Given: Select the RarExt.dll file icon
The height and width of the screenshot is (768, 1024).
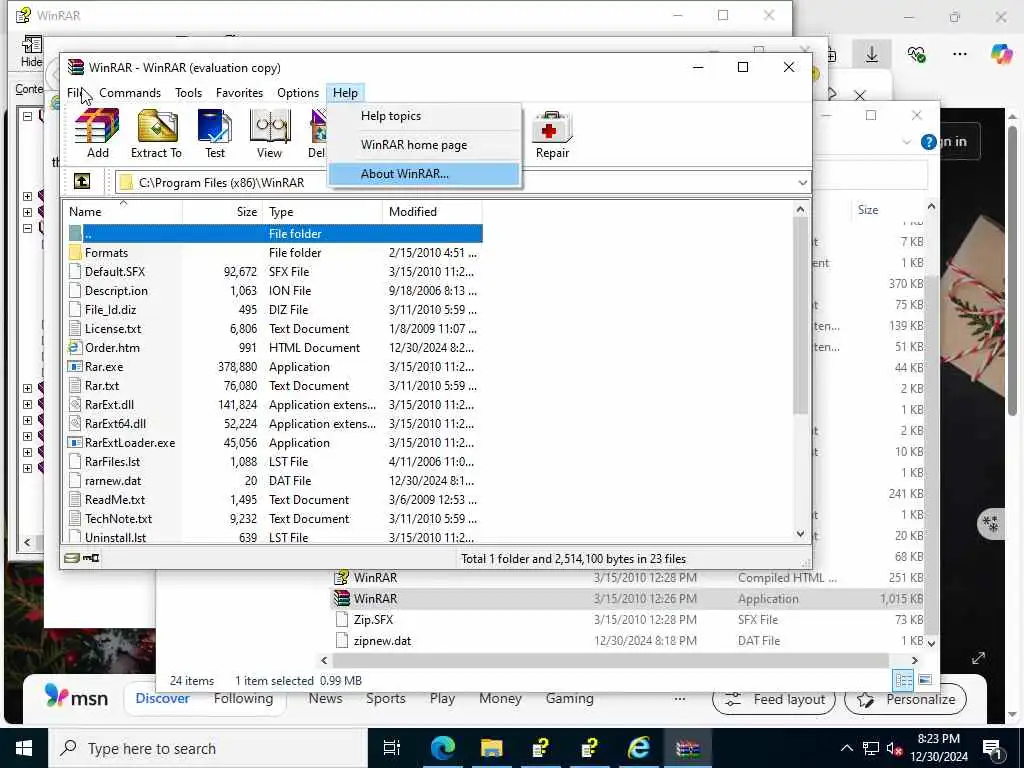Looking at the screenshot, I should 75,404.
